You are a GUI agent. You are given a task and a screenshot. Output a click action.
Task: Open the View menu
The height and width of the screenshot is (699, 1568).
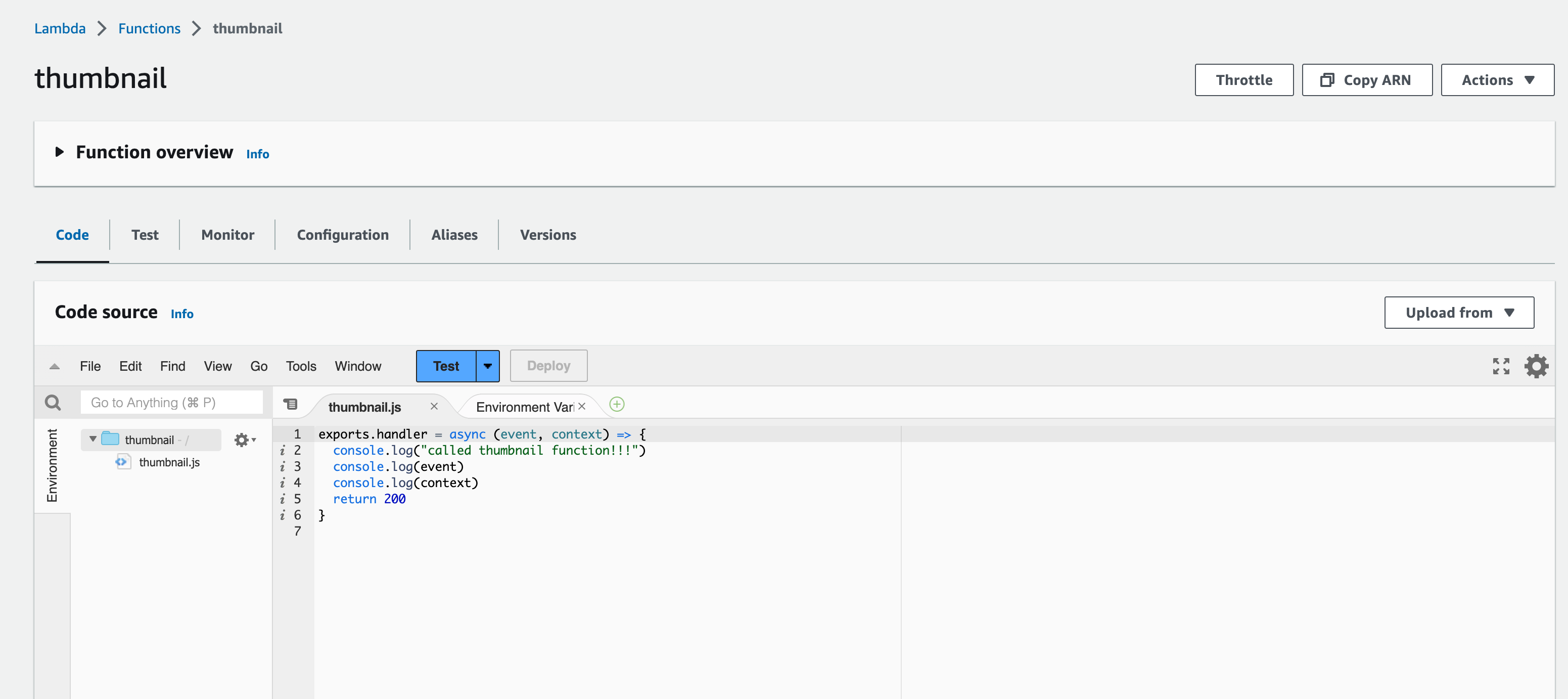(217, 366)
